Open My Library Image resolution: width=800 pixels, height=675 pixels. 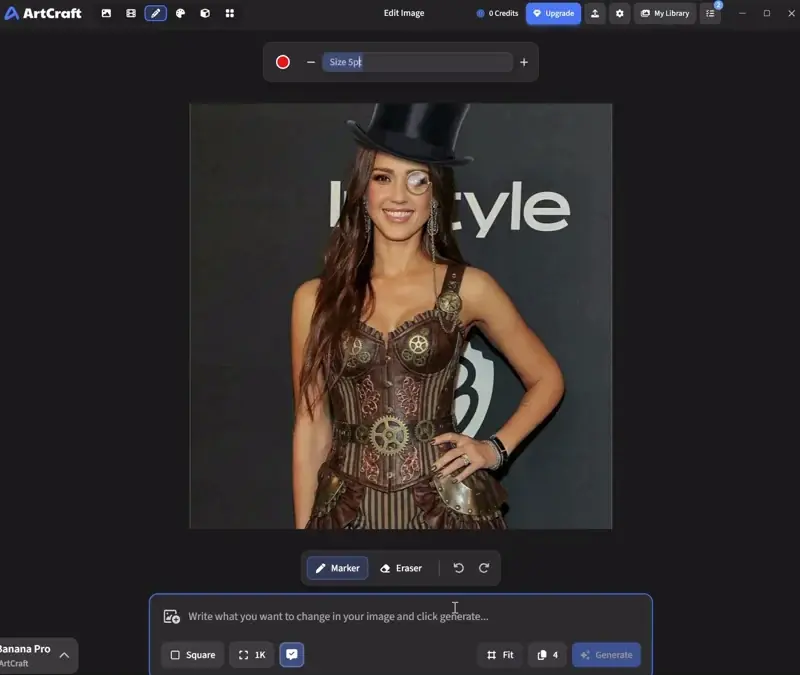click(665, 14)
